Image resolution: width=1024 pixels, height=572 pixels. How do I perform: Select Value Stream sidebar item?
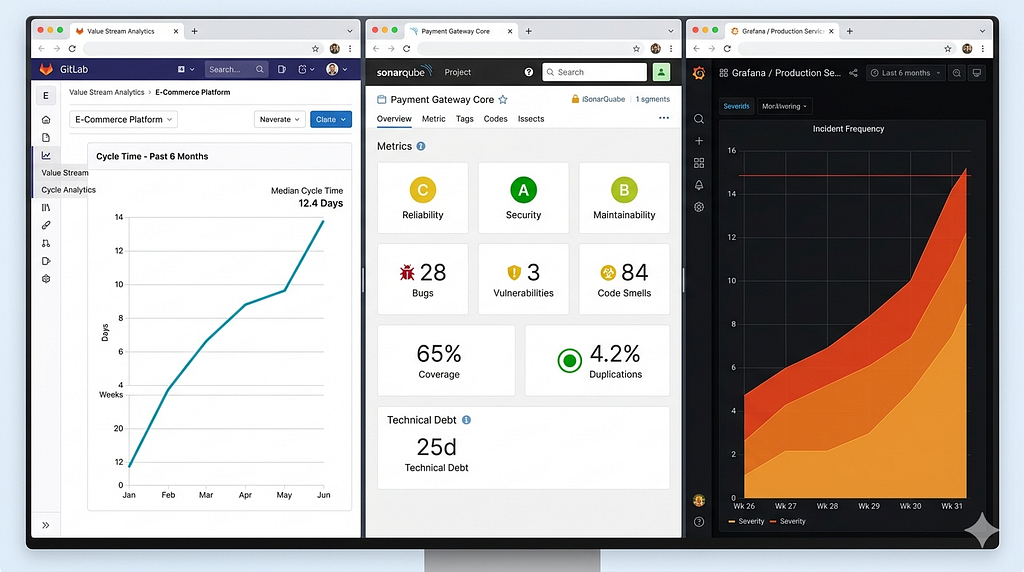pyautogui.click(x=64, y=172)
